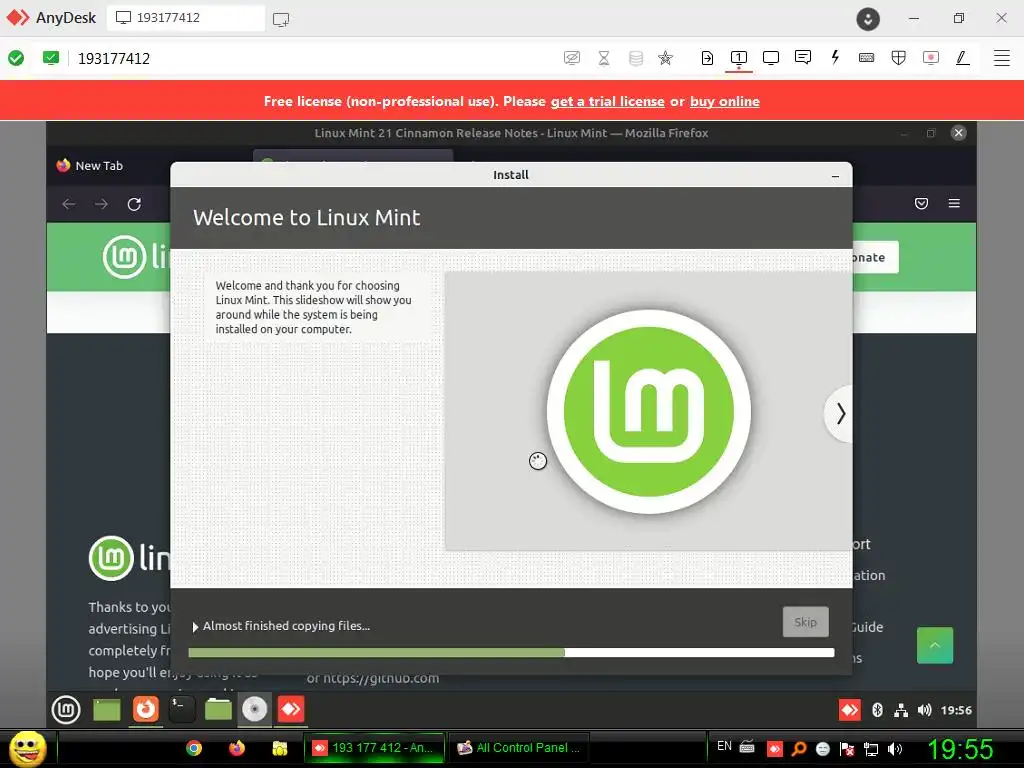Open the on-screen keyboard tray icon
The width and height of the screenshot is (1024, 768).
(747, 746)
